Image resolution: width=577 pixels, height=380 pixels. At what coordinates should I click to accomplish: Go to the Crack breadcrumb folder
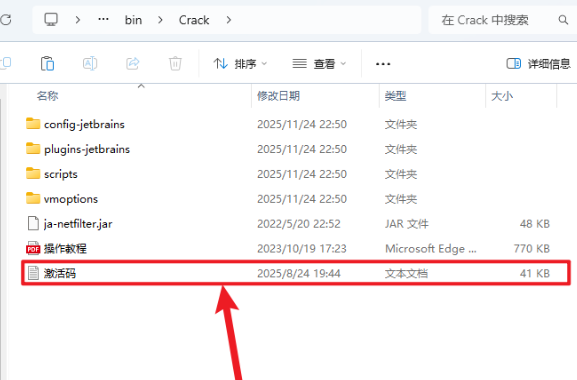click(194, 20)
